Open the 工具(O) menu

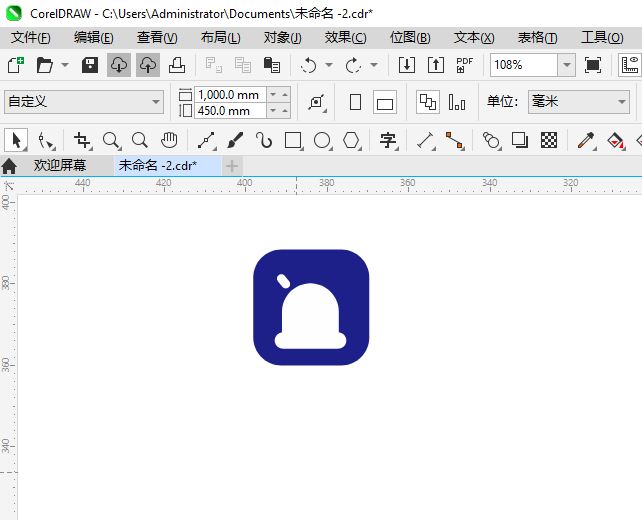tap(602, 38)
